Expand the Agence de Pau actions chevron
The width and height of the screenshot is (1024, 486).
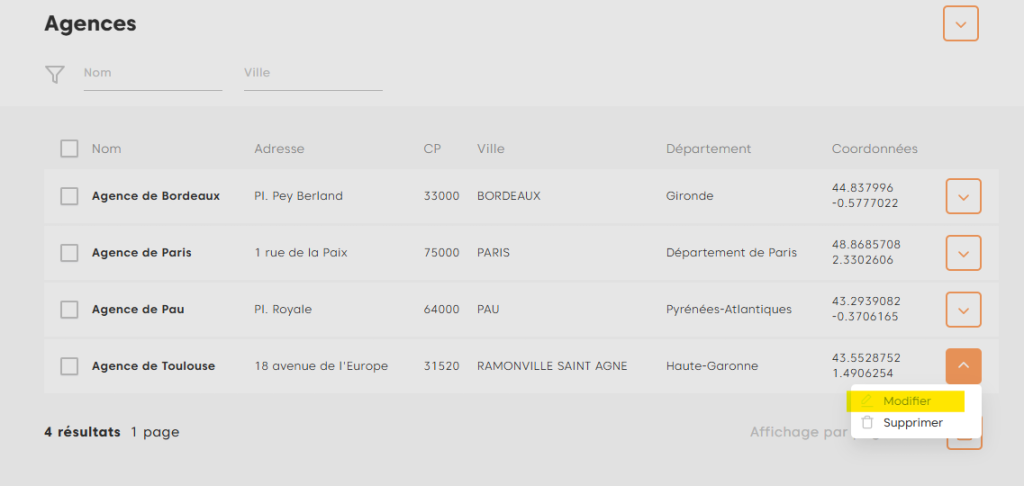point(963,310)
